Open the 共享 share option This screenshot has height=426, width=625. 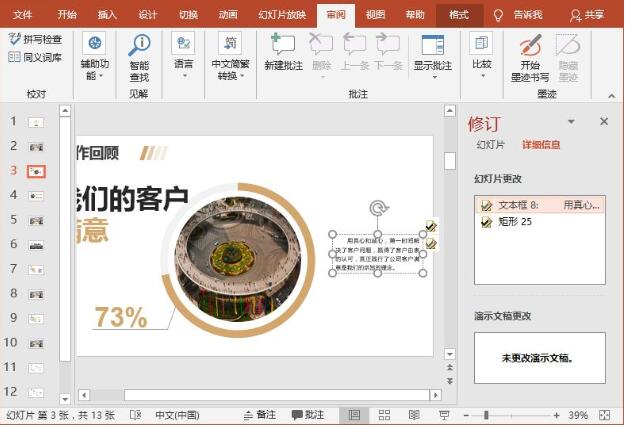[x=587, y=15]
